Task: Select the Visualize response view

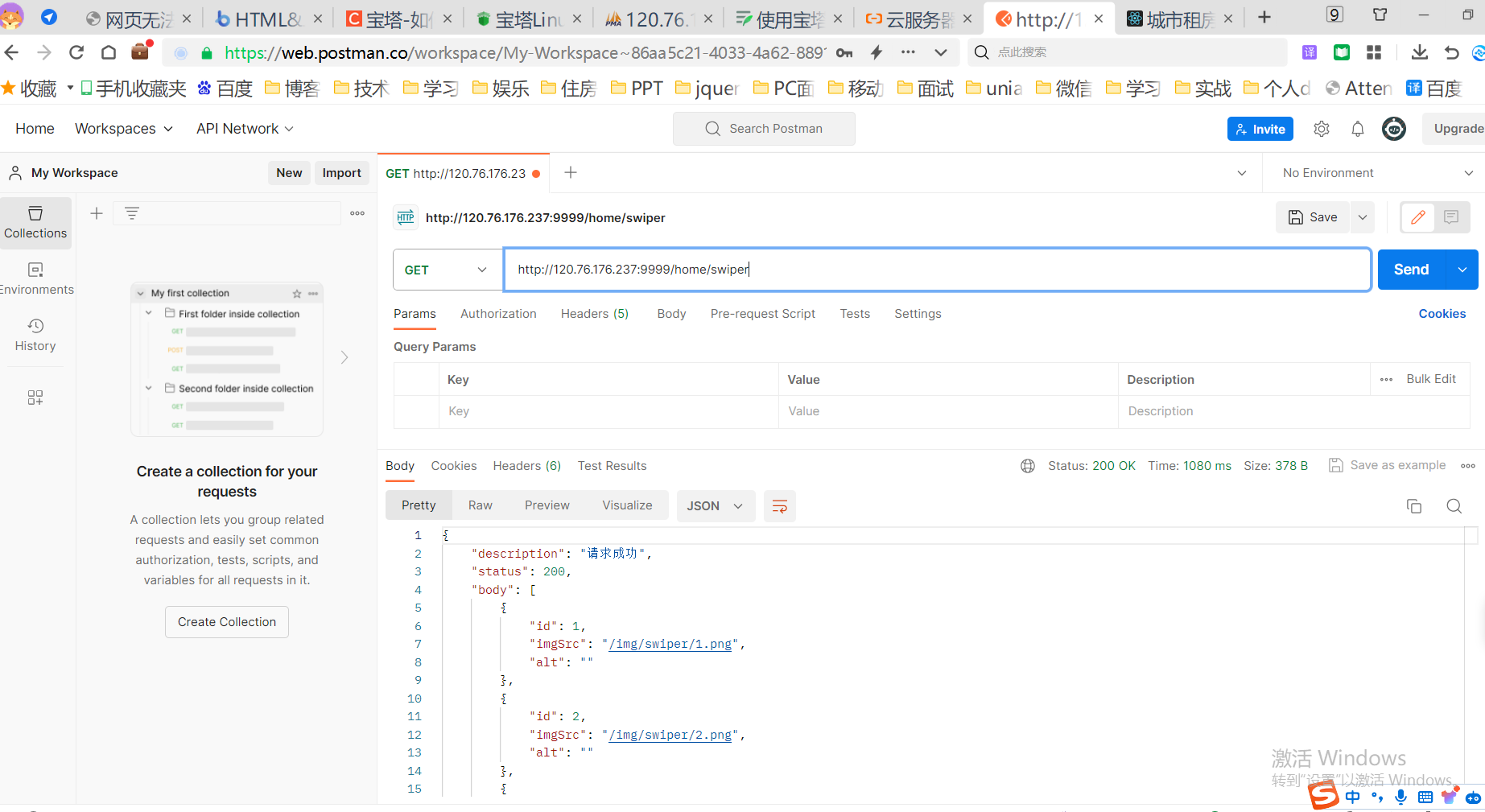Action: pos(627,505)
